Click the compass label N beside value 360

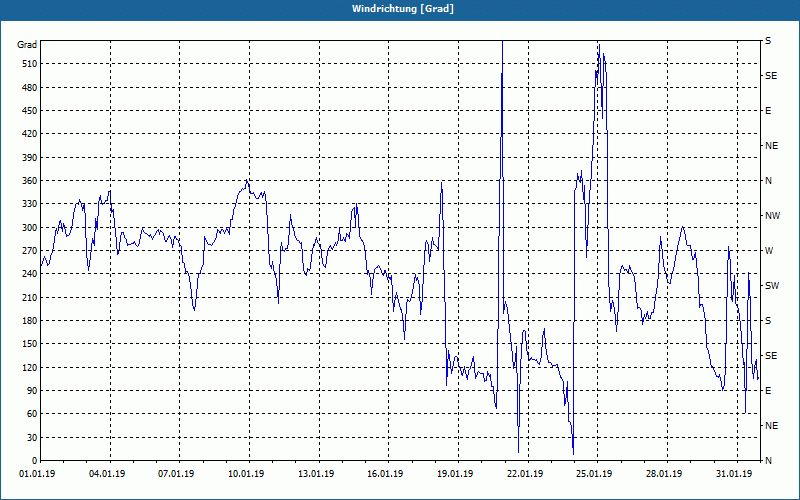pos(768,181)
